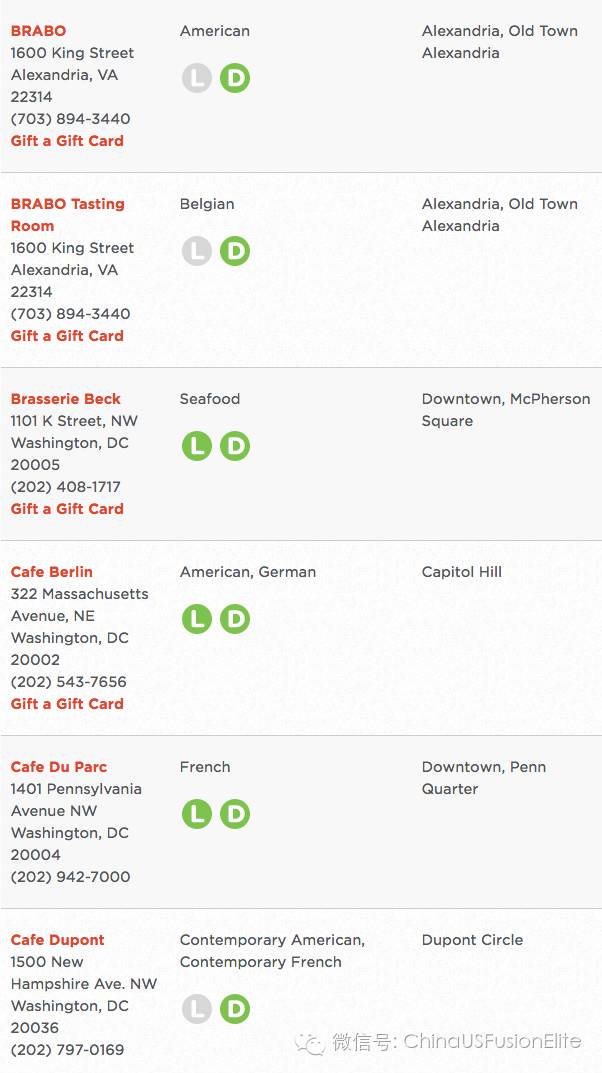Open the Cafe Berlin restaurant link
Screen dimensions: 602x1073
51,572
